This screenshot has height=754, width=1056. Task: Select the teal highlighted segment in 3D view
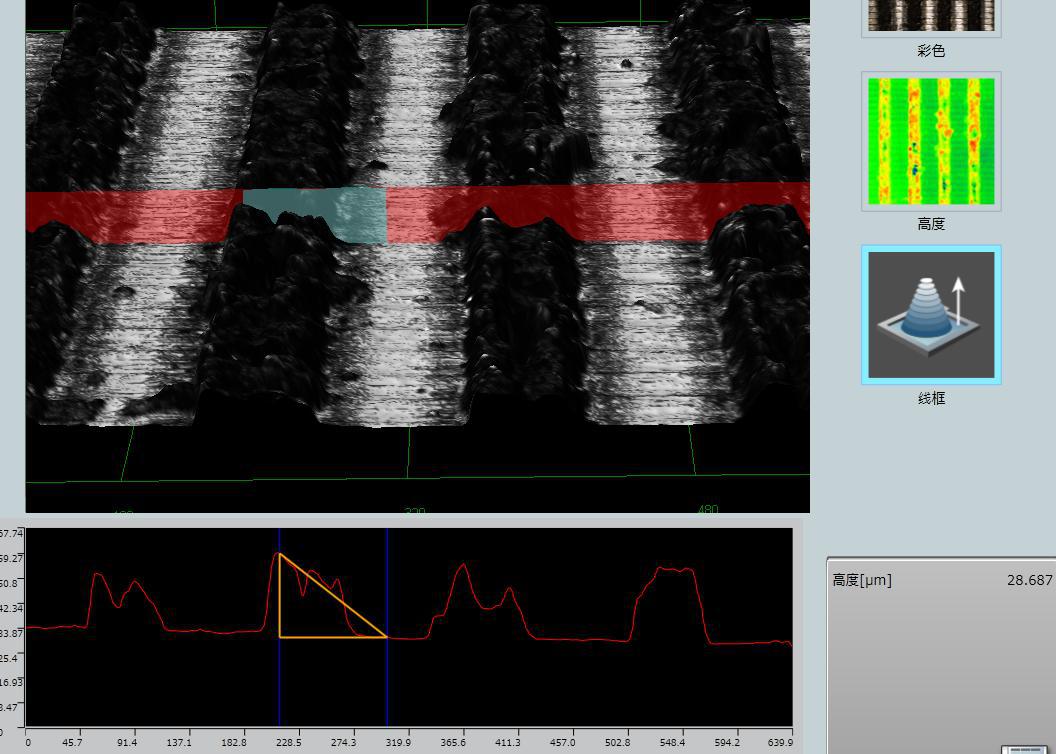tap(315, 213)
